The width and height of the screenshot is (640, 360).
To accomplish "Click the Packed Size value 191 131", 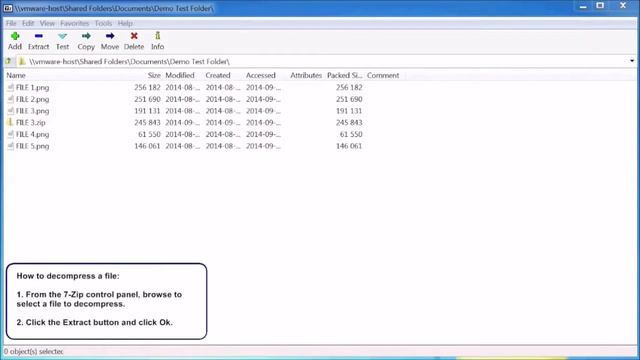I will (x=349, y=111).
